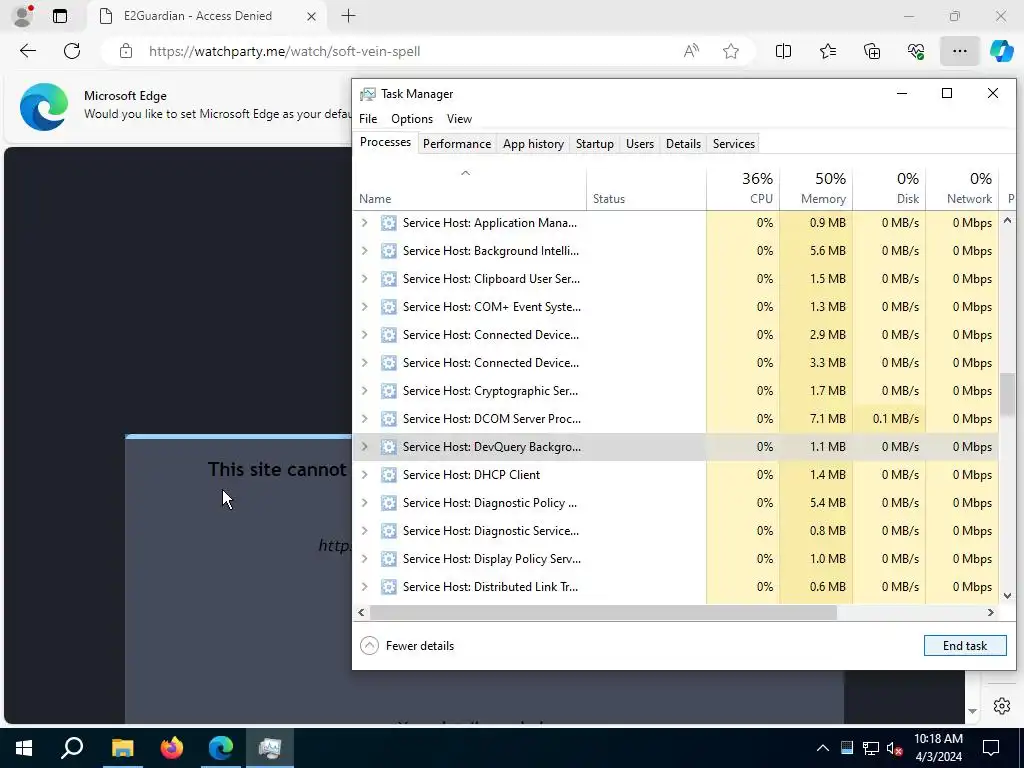Image resolution: width=1024 pixels, height=768 pixels.
Task: Expand Service Host: Background Intelli... row
Action: tap(364, 251)
